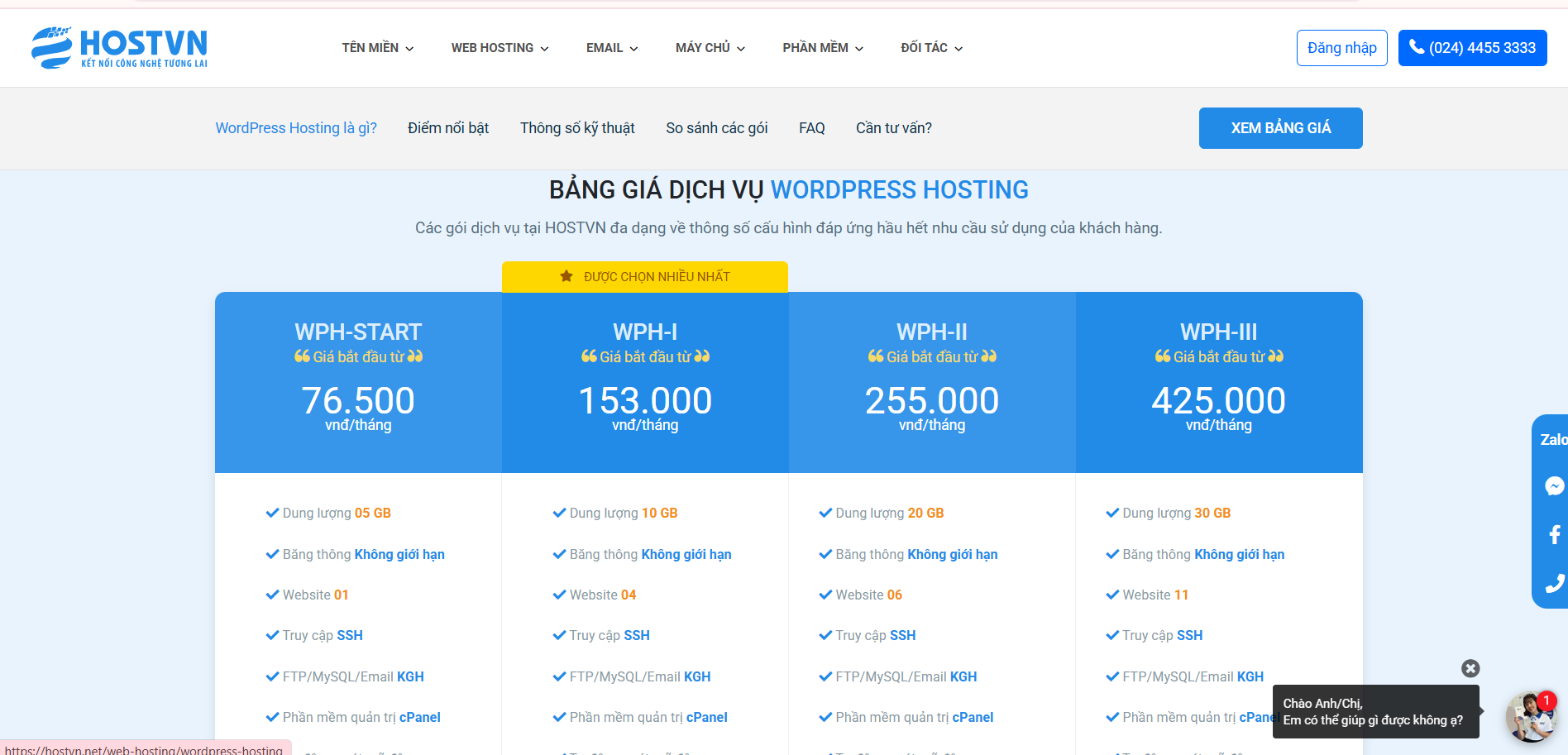The height and width of the screenshot is (755, 1568).
Task: Jump to So sánh các gói section
Action: coord(716,128)
